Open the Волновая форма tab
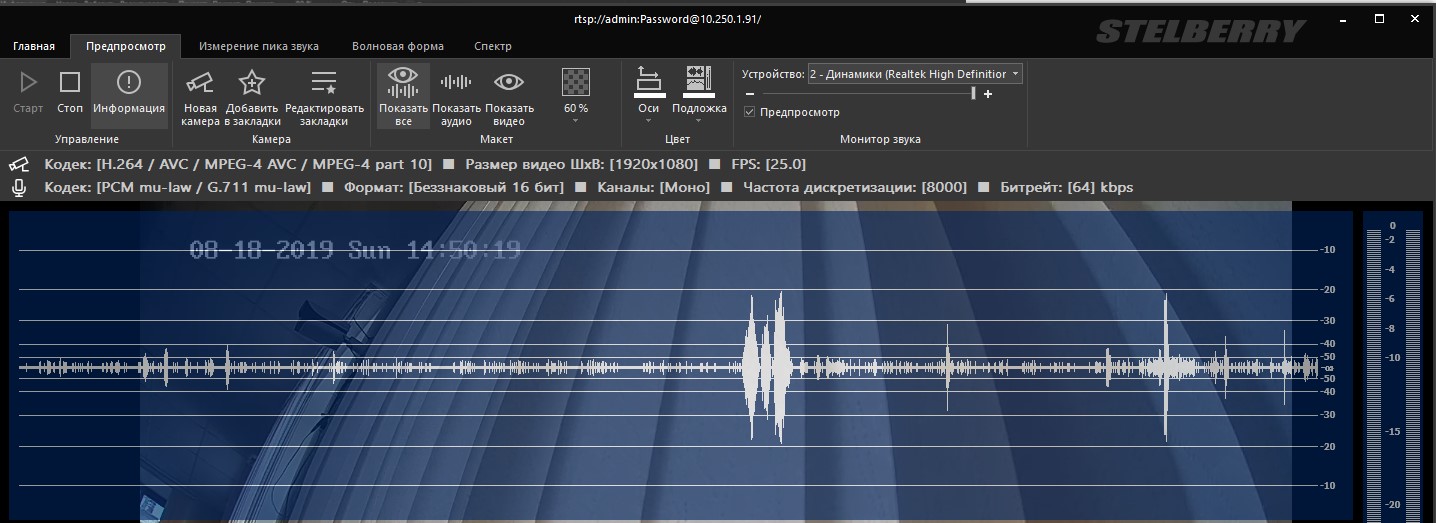 click(x=398, y=46)
